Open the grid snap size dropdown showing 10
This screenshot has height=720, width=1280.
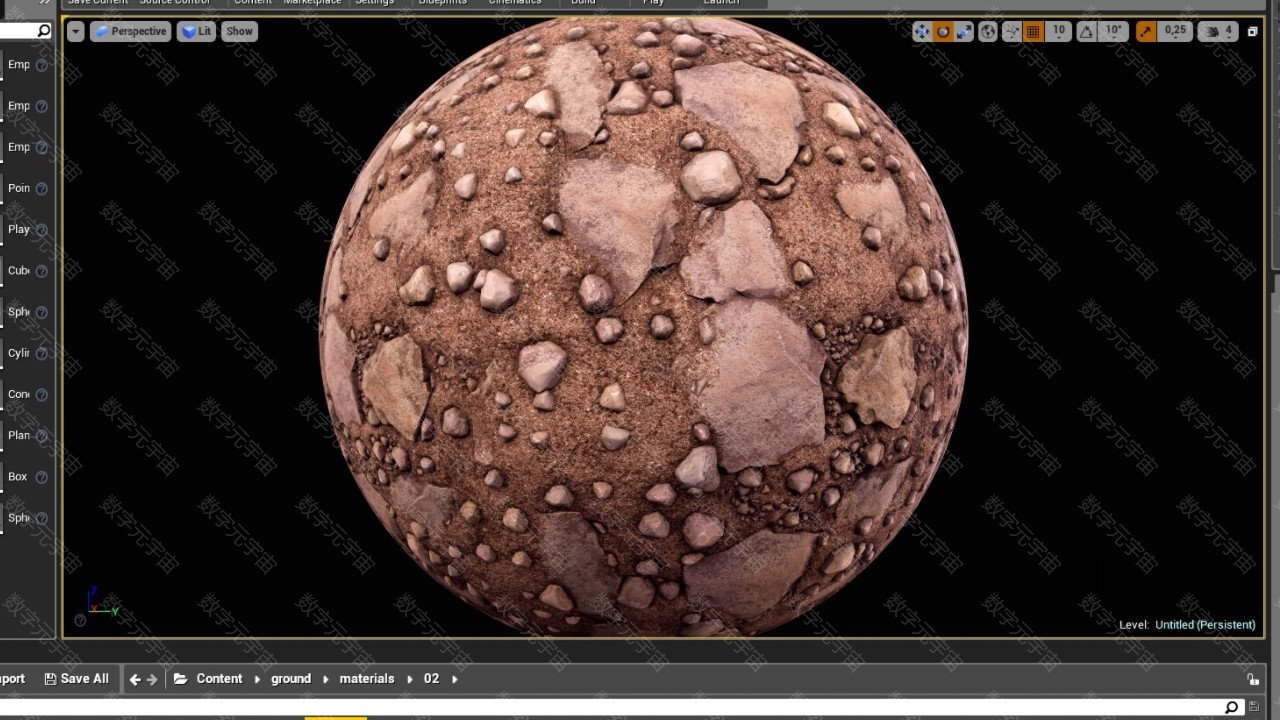[1058, 32]
